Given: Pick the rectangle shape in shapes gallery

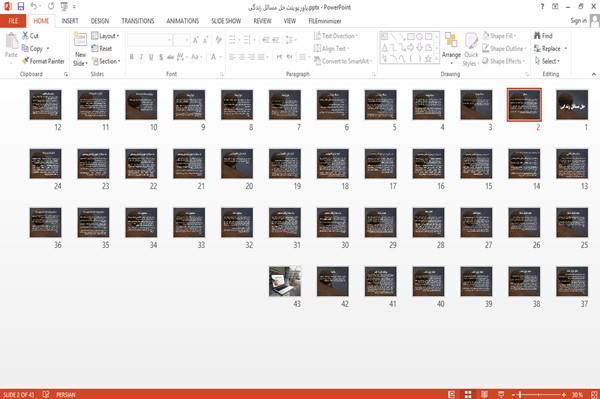Looking at the screenshot, I should coord(411,37).
